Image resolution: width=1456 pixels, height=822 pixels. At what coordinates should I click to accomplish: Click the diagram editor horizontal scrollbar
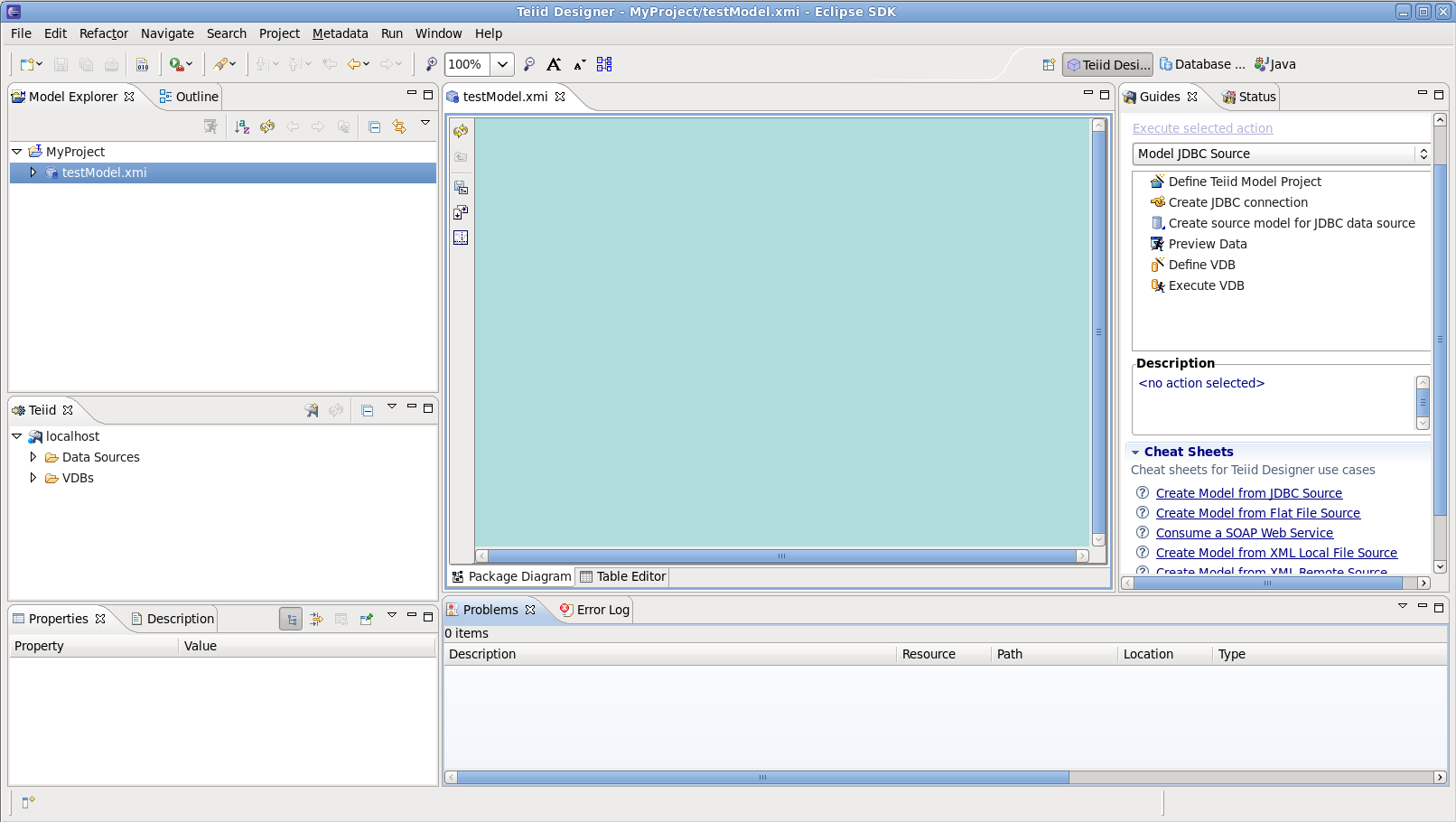coord(782,556)
